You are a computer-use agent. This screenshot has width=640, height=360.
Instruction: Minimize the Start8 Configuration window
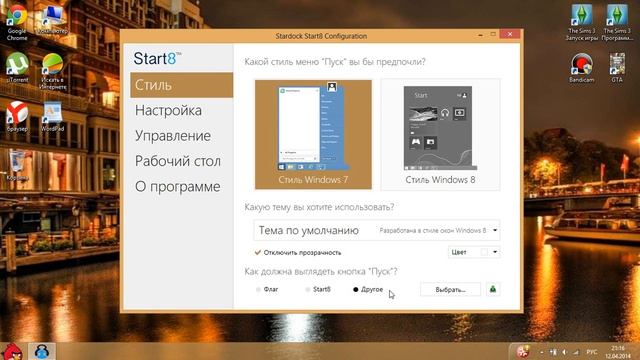click(x=480, y=35)
